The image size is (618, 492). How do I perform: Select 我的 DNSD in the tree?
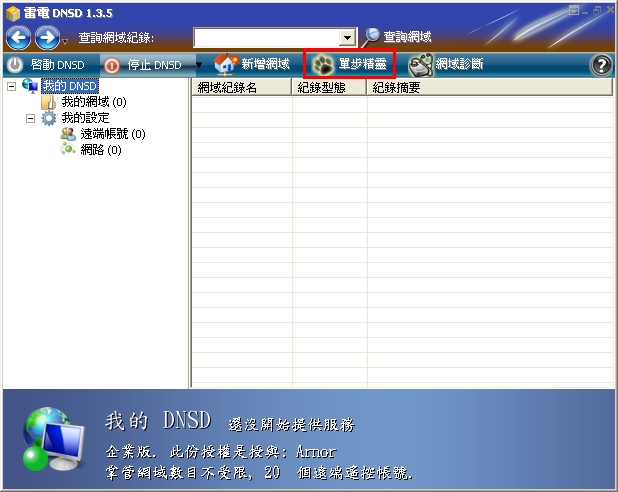[70, 86]
